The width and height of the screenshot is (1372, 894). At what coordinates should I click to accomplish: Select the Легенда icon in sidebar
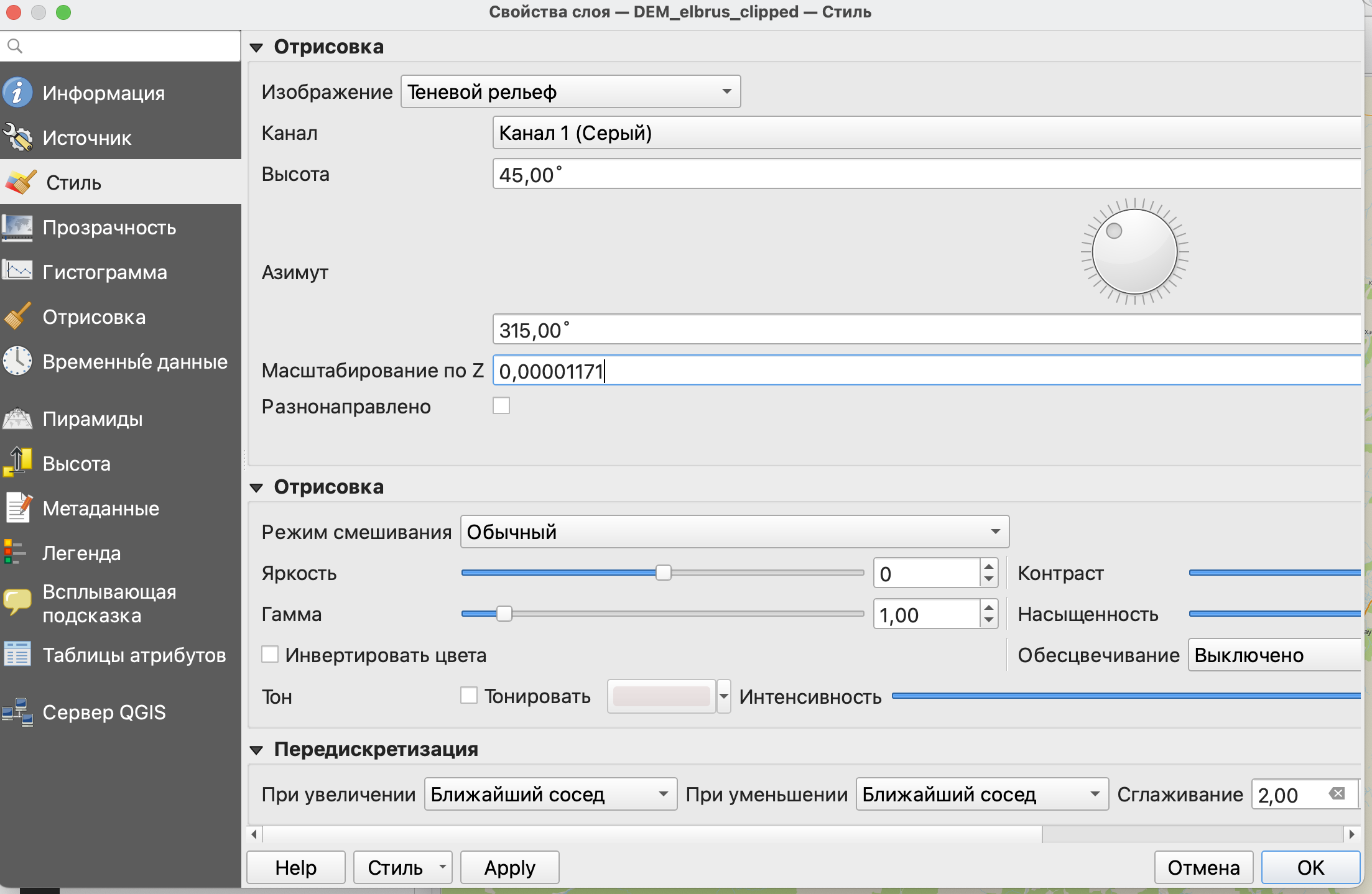15,553
